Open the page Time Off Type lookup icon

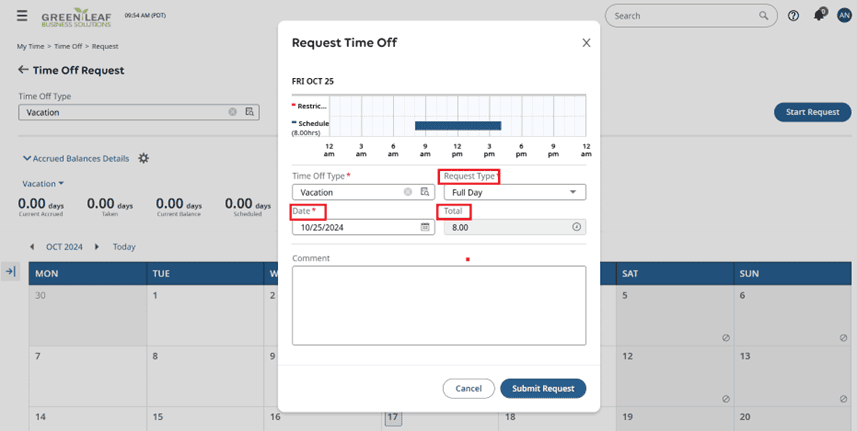[x=249, y=112]
